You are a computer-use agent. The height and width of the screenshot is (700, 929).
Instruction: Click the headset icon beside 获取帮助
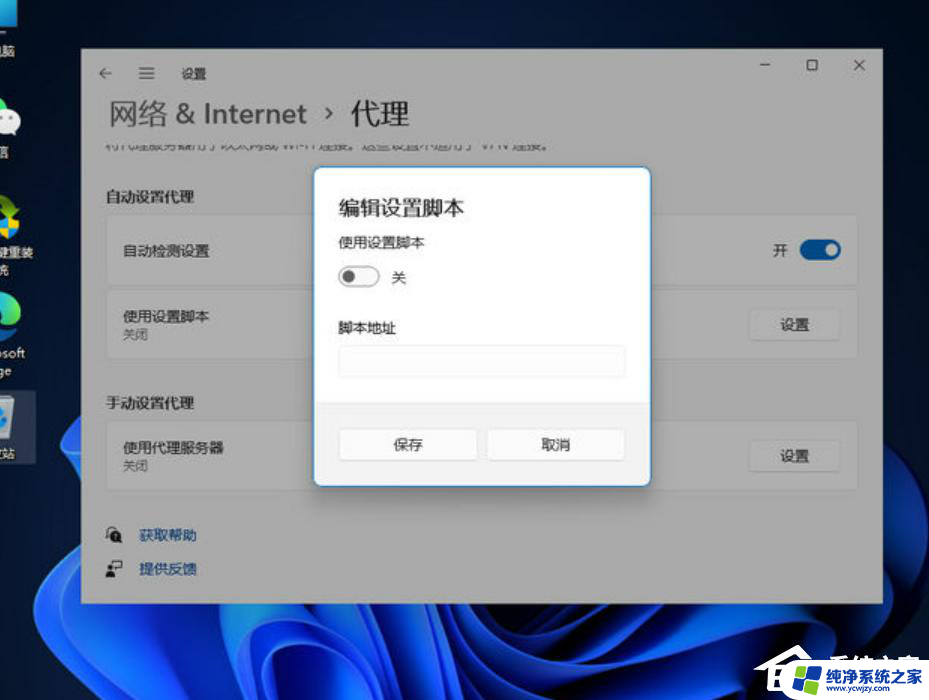coord(115,535)
